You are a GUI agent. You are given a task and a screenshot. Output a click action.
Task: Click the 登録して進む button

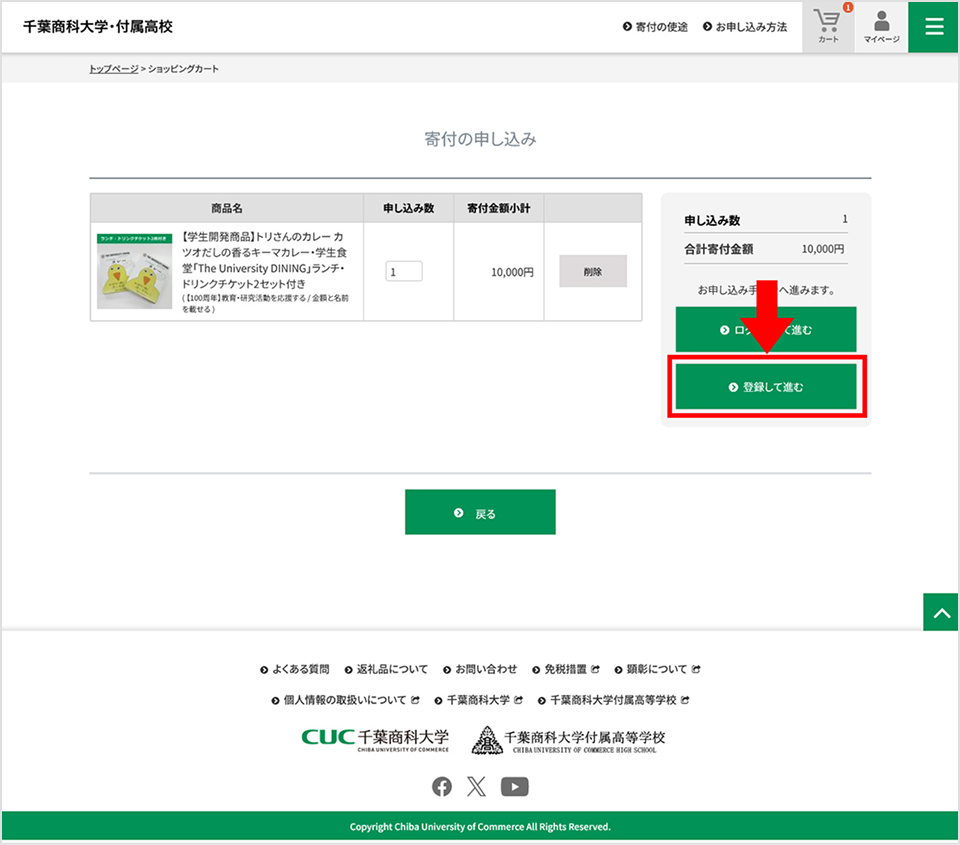766,387
